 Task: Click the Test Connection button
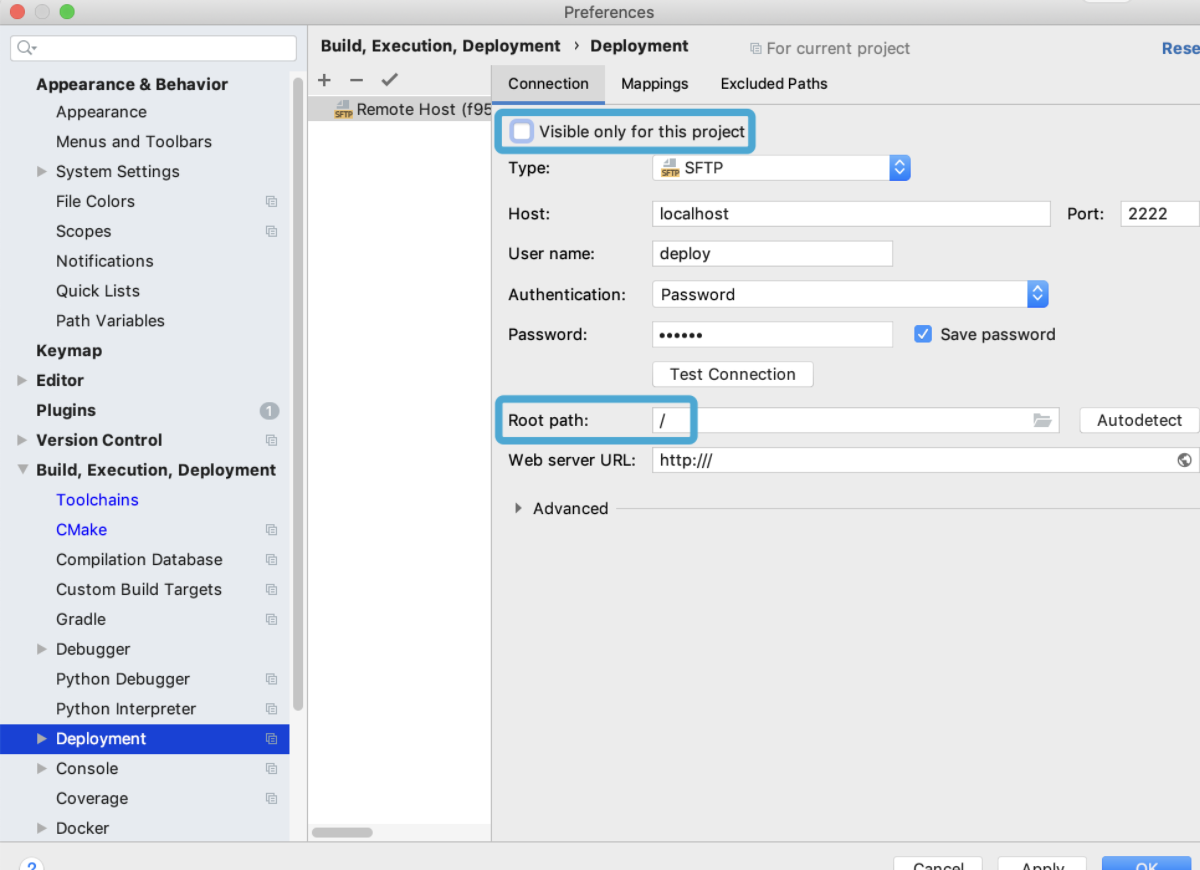[x=732, y=374]
